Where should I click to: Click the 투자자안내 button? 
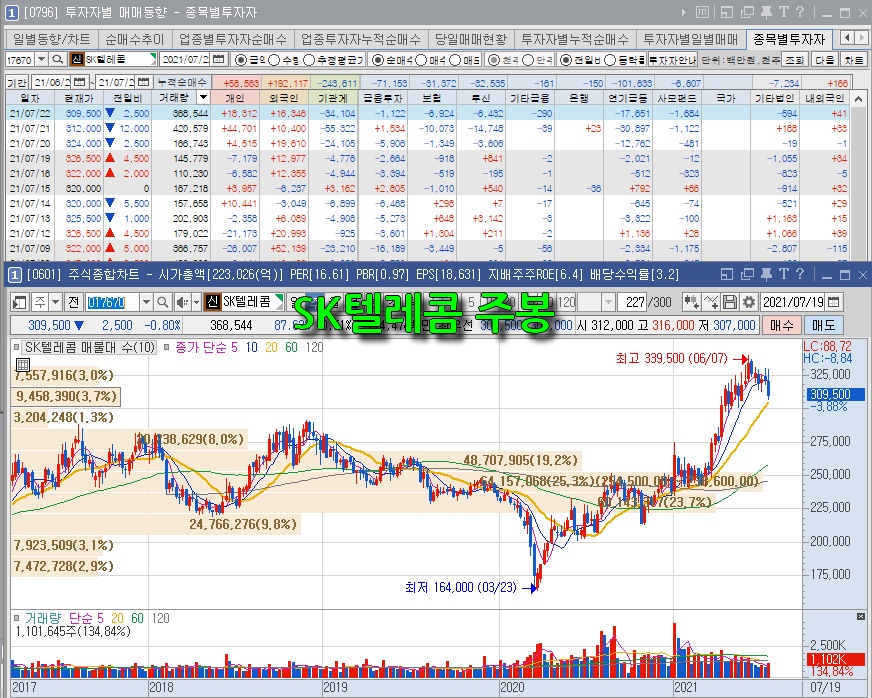point(672,60)
